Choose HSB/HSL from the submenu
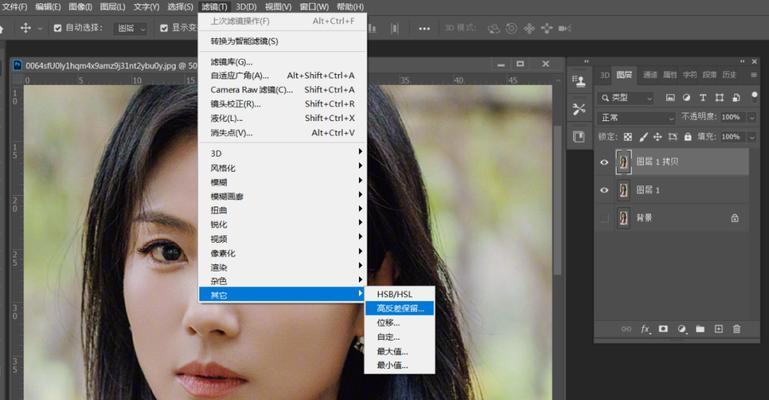 399,294
